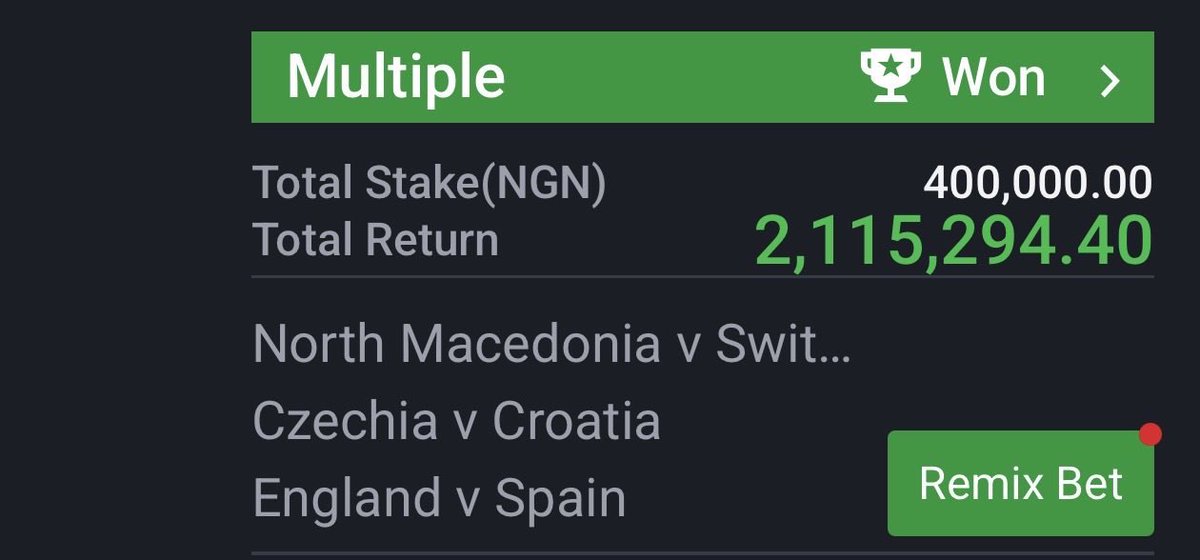Screen dimensions: 1200x560
Task: Tap the 2,115,294.40 return amount
Action: coord(953,241)
